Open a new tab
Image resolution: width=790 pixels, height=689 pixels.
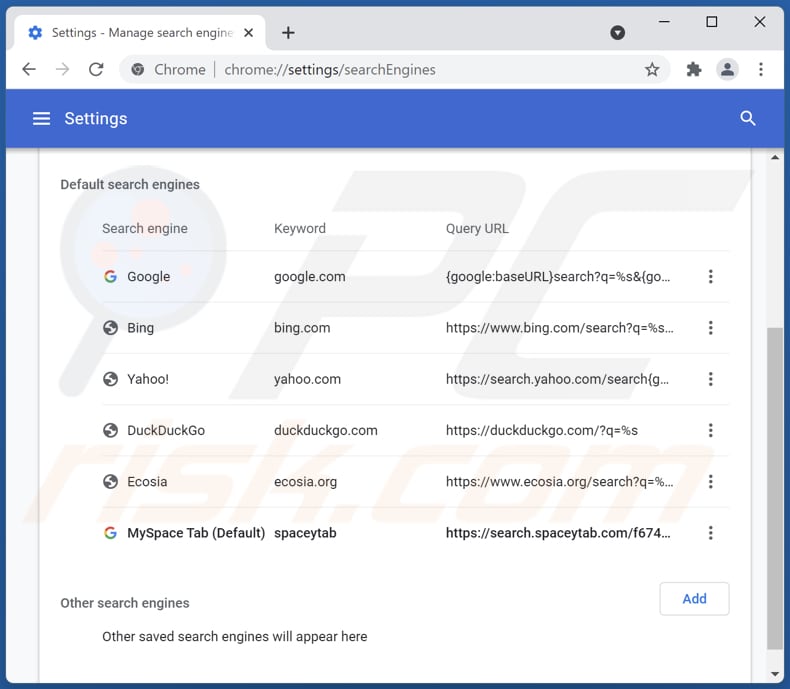pos(288,33)
